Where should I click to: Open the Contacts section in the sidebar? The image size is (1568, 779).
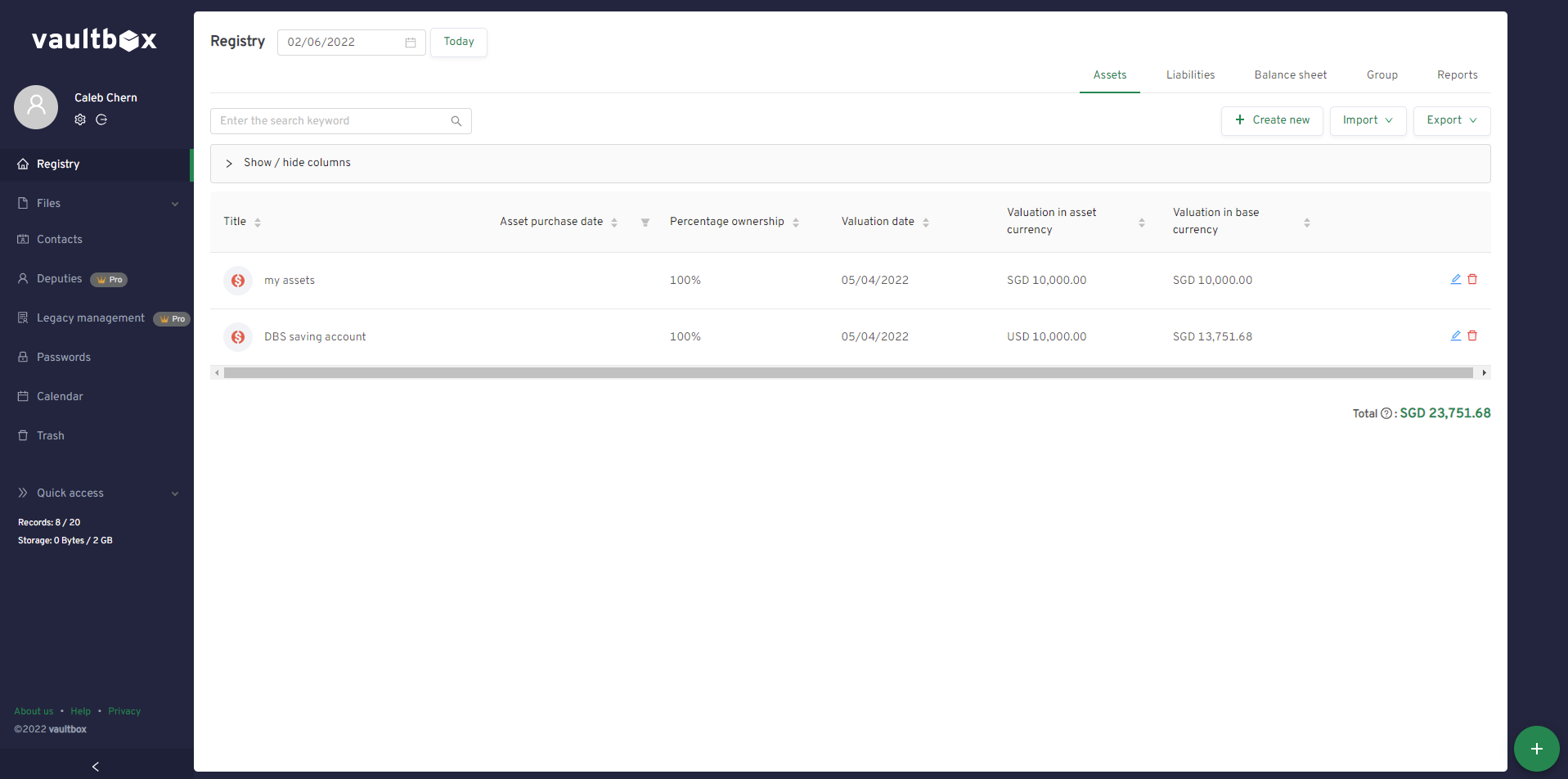tap(60, 239)
